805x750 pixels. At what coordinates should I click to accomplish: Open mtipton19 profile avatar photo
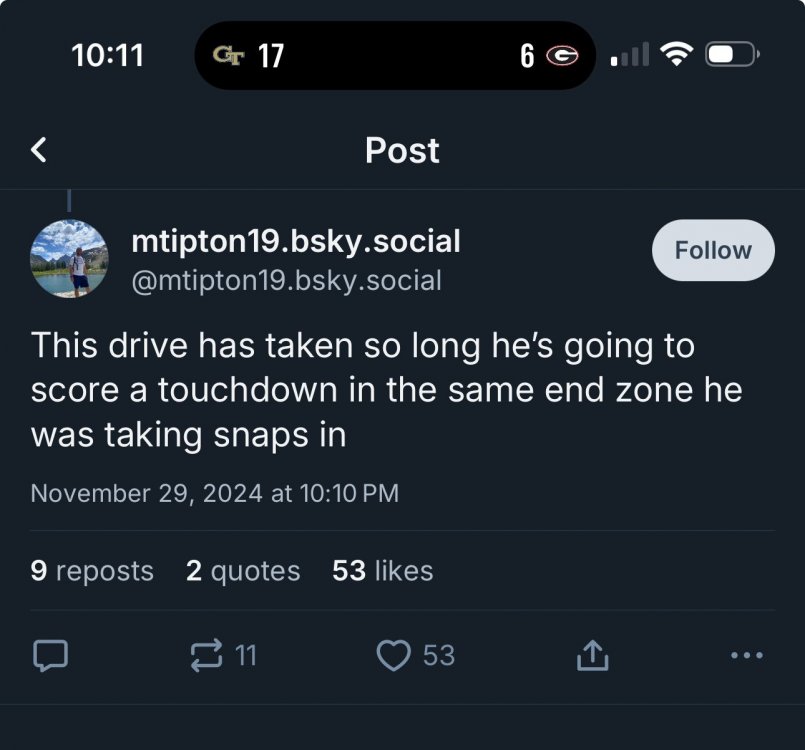pyautogui.click(x=69, y=258)
